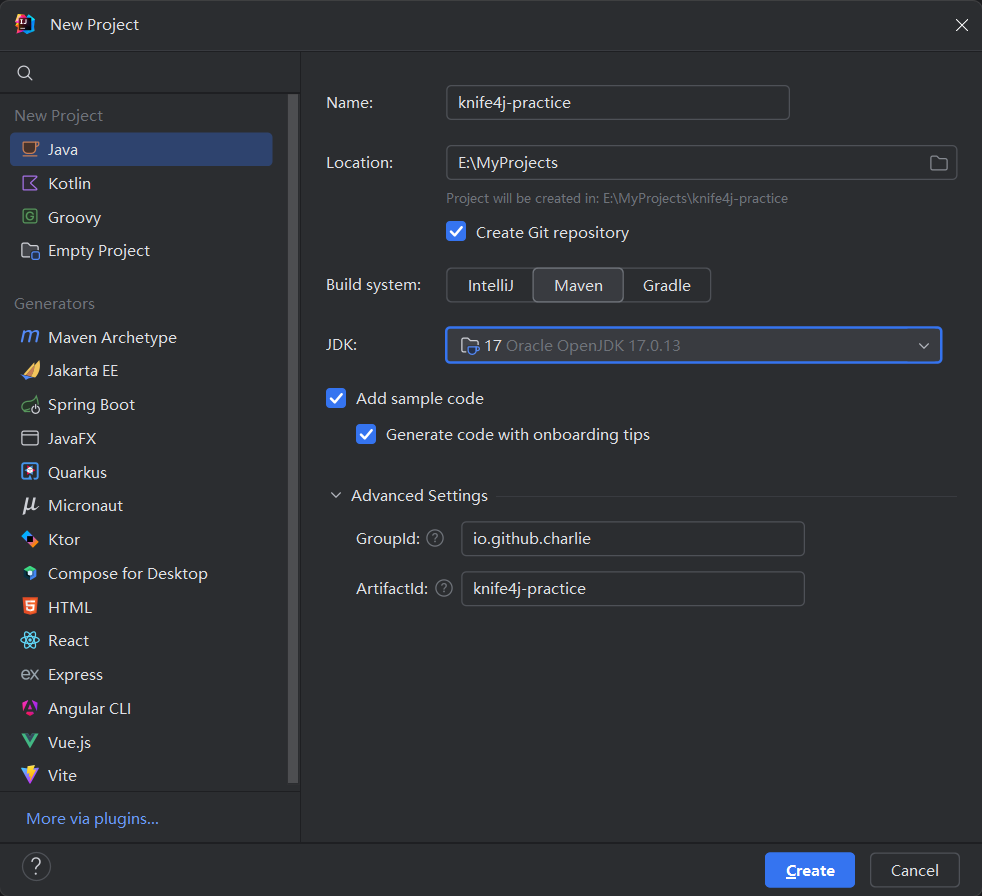Click the ArtifactId help question icon
Image resolution: width=982 pixels, height=896 pixels.
click(444, 588)
